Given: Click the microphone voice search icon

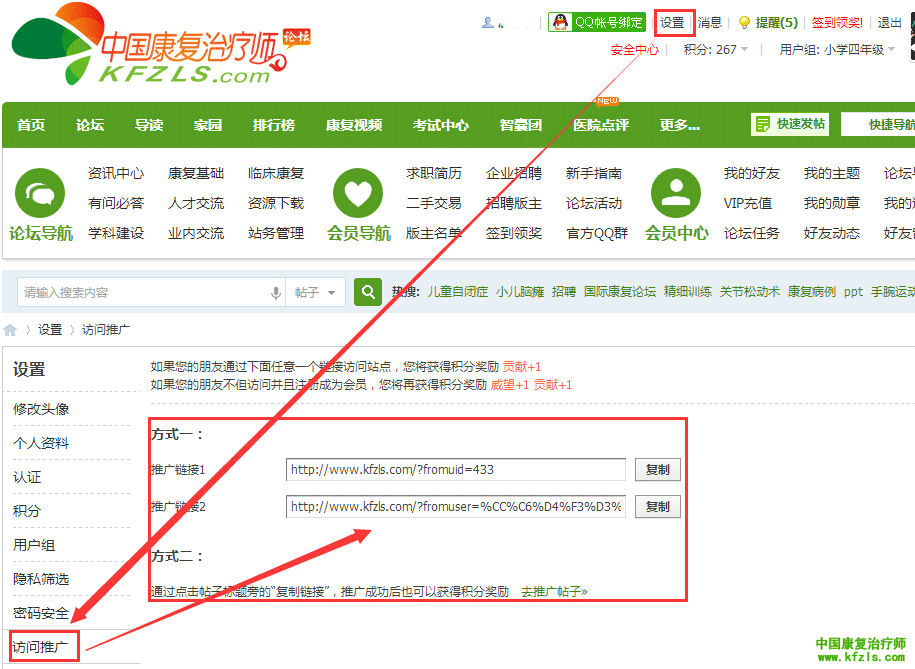Looking at the screenshot, I should pos(276,293).
